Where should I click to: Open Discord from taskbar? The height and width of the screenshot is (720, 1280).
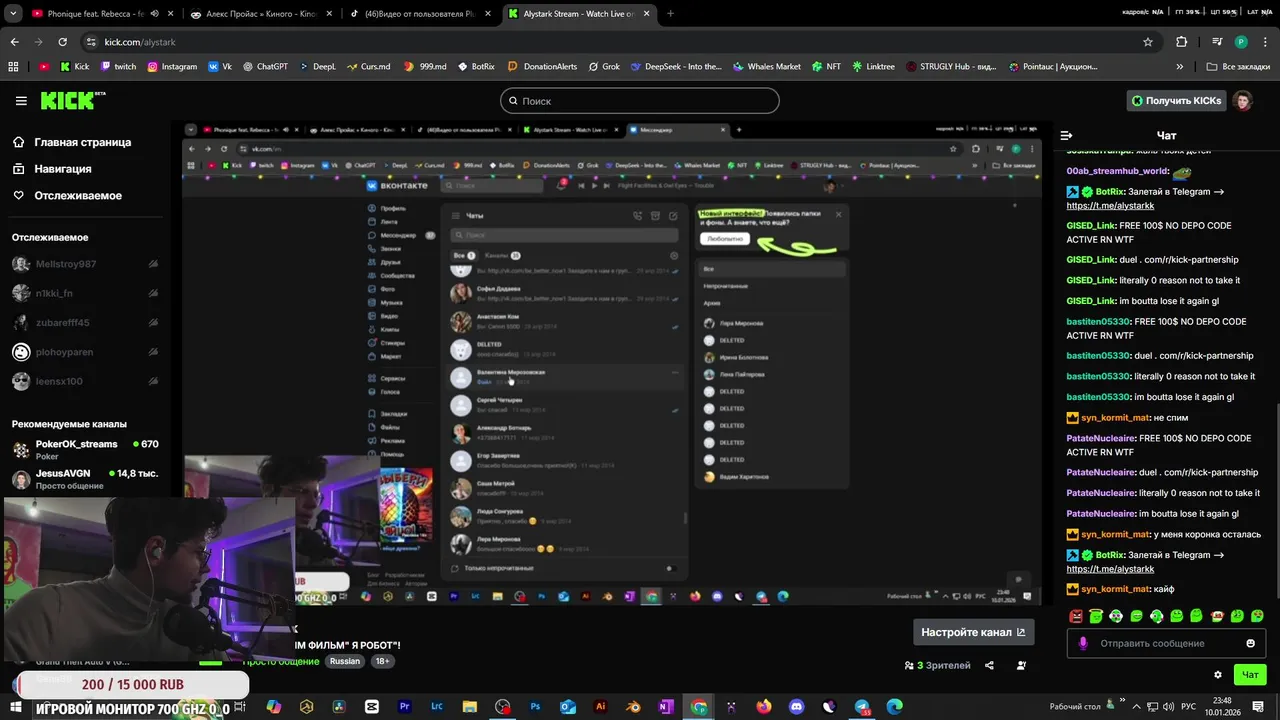(796, 706)
